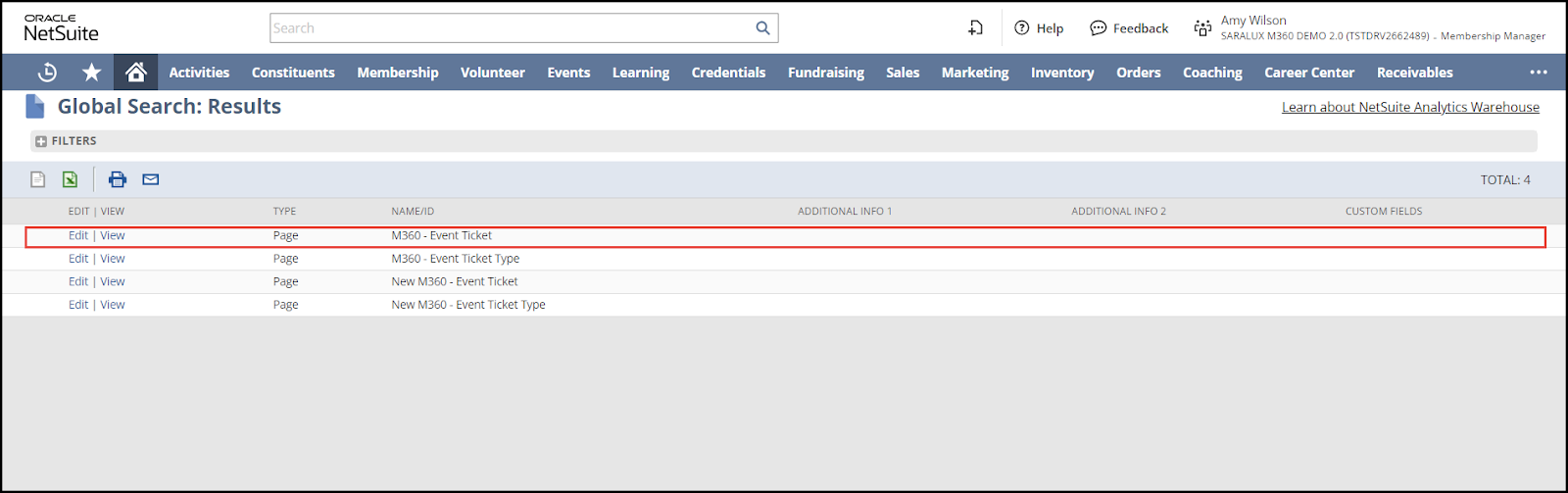Open the Recent Records clock icon
The image size is (1568, 493).
pos(47,73)
